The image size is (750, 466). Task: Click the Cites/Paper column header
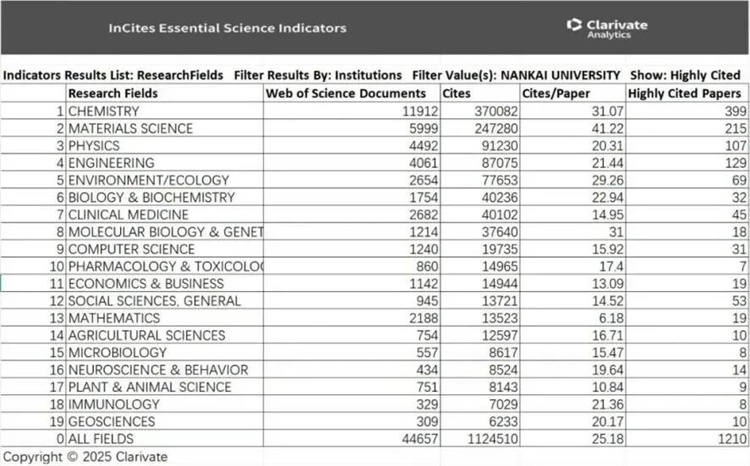(x=555, y=93)
